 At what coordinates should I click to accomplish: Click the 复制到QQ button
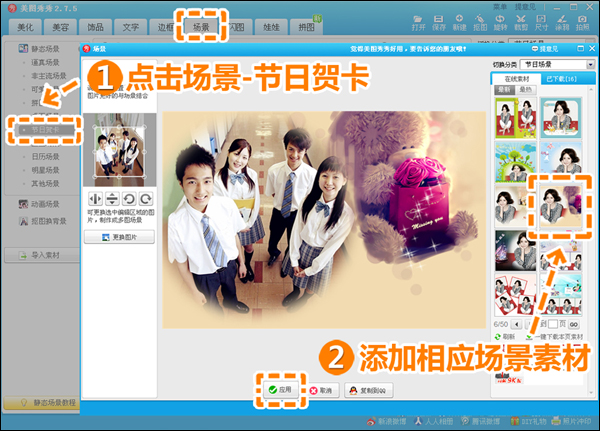[x=368, y=390]
